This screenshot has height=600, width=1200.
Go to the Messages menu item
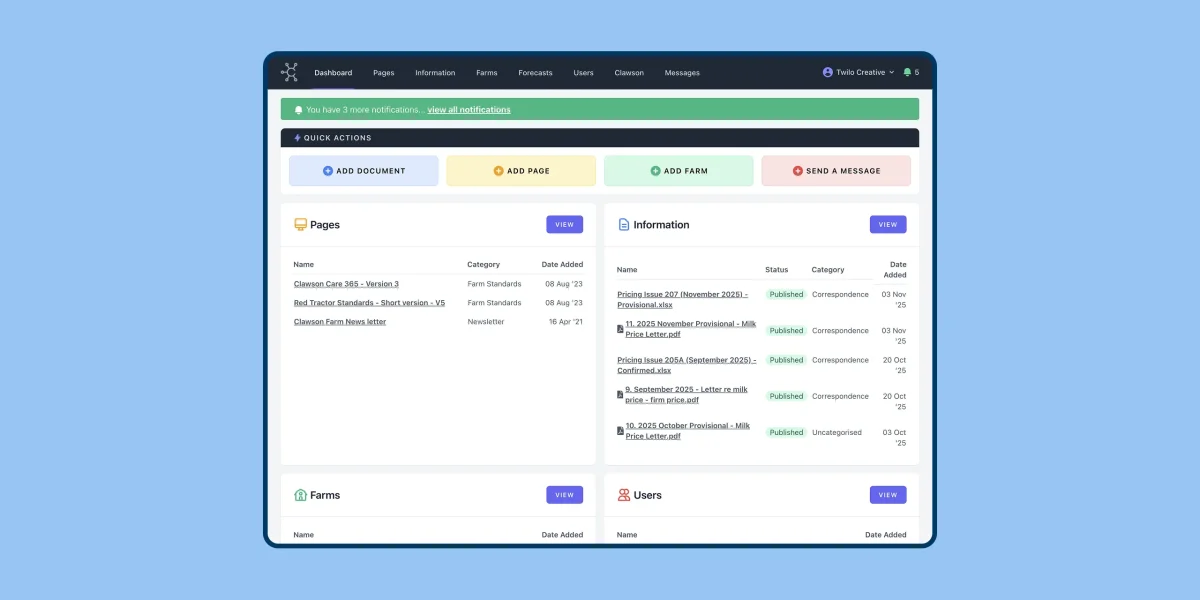click(682, 73)
